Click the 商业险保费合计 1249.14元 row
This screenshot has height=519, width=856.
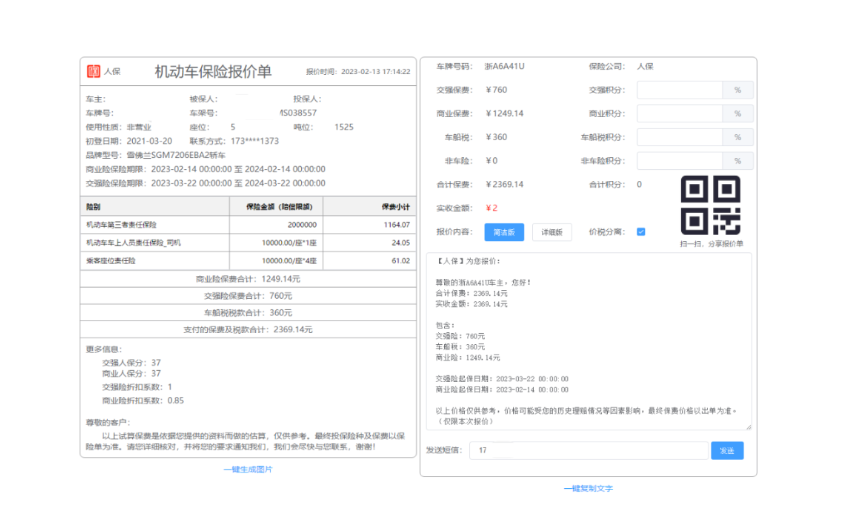[x=248, y=279]
